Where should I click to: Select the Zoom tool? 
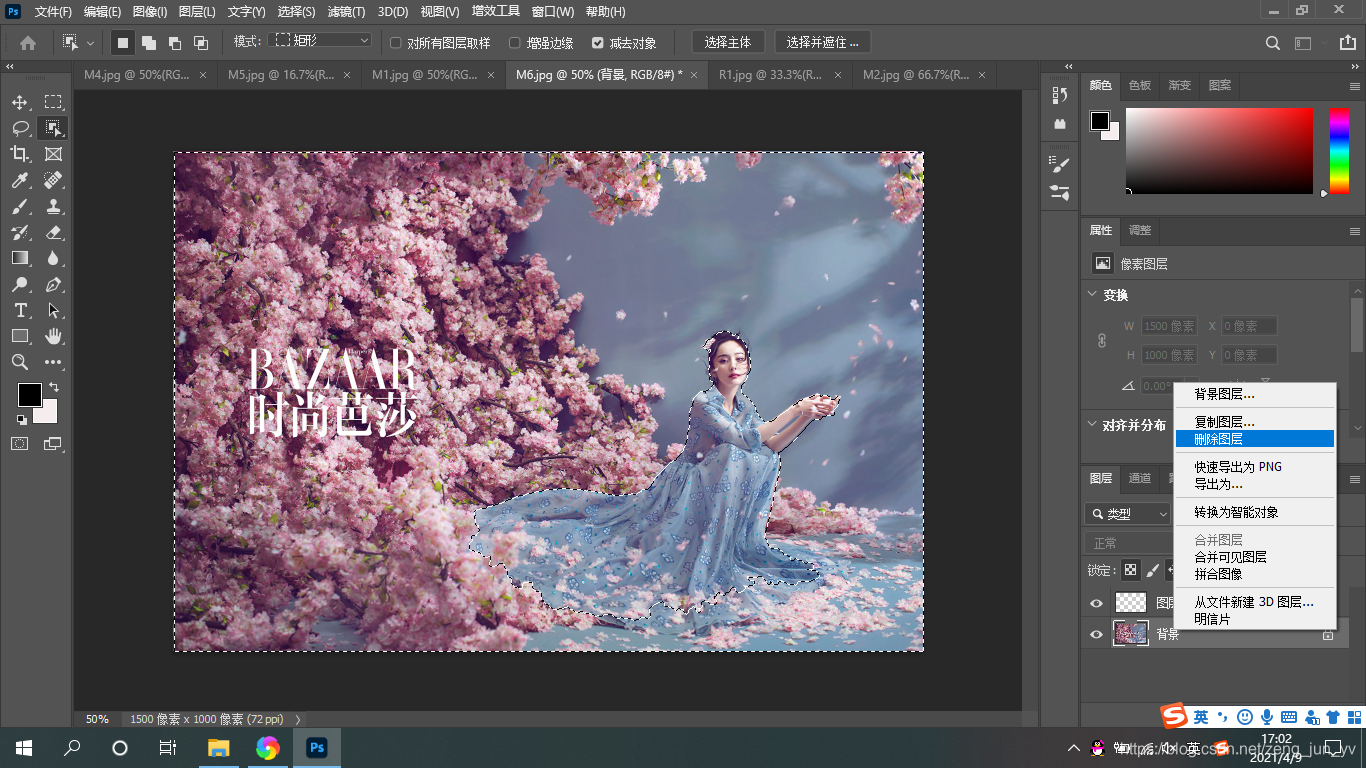20,362
